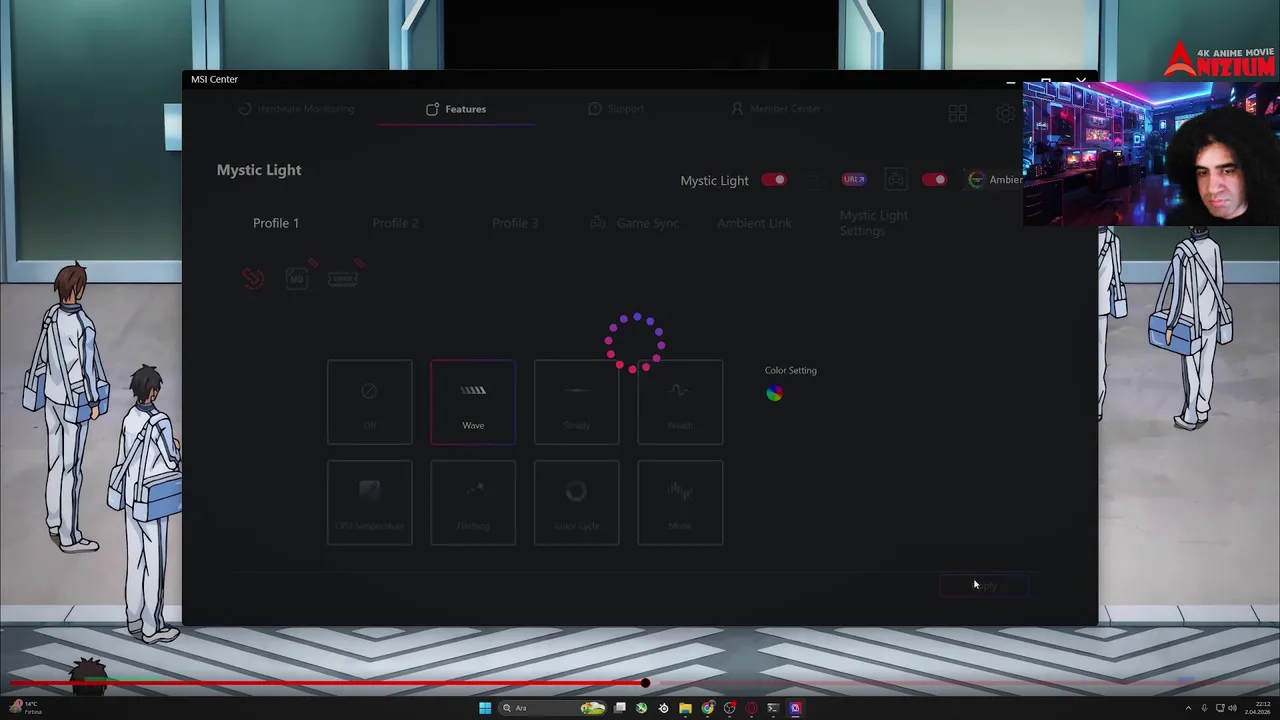Click the Mystic Light page heading
This screenshot has height=720, width=1280.
tap(259, 170)
